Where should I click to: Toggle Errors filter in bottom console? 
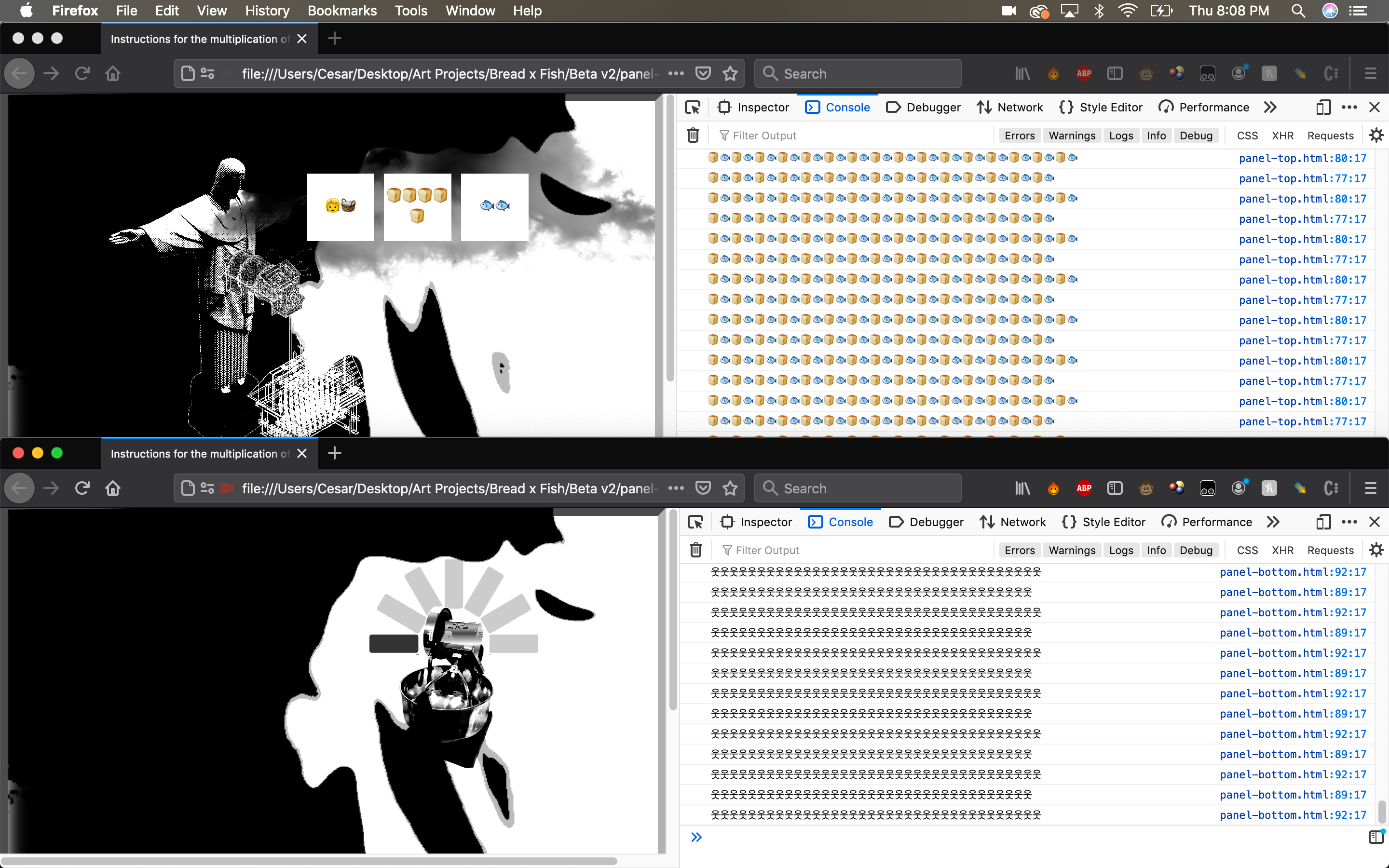click(1020, 550)
